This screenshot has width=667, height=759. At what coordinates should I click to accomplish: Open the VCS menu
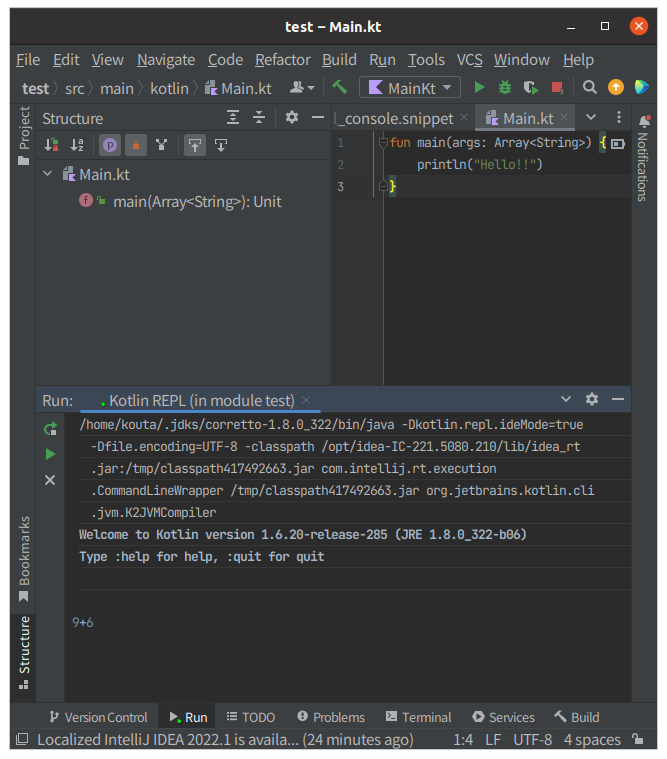(470, 60)
